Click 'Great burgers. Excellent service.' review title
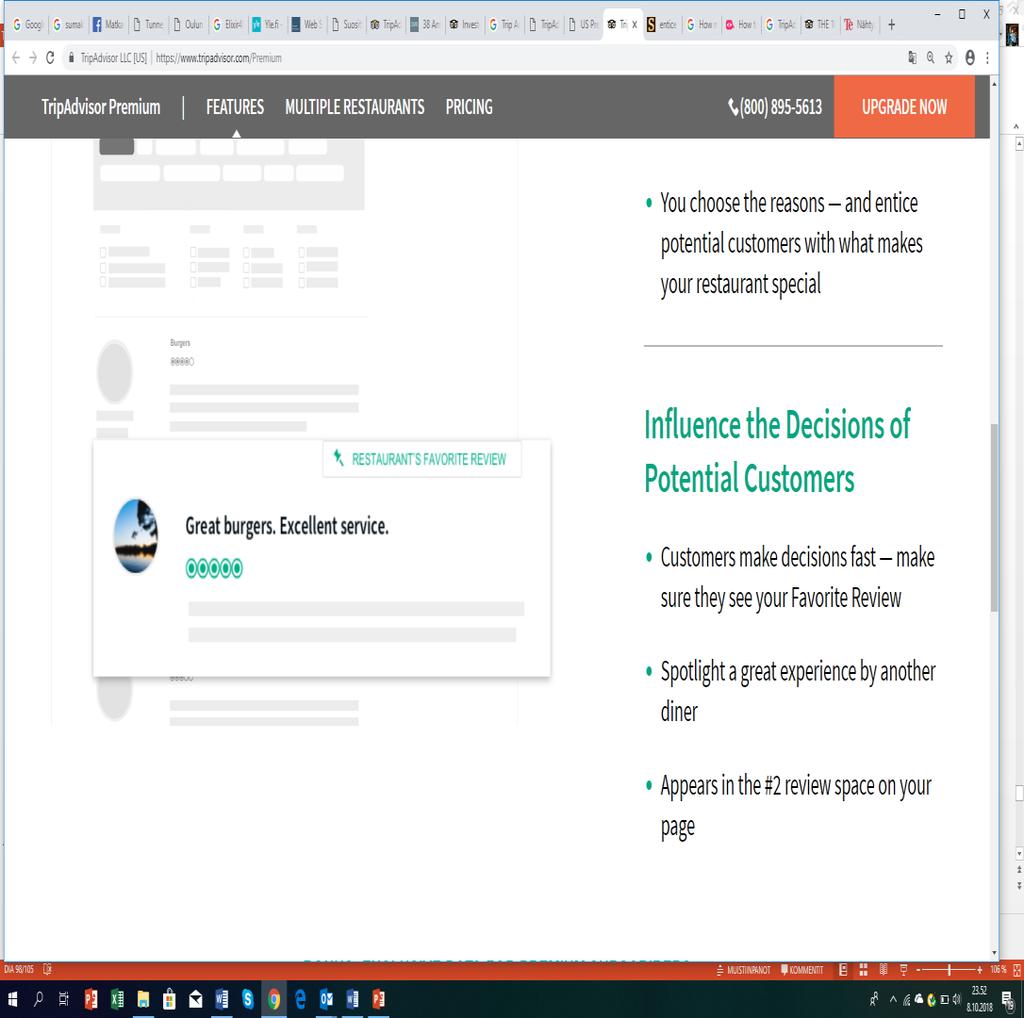This screenshot has height=1018, width=1024. 287,526
